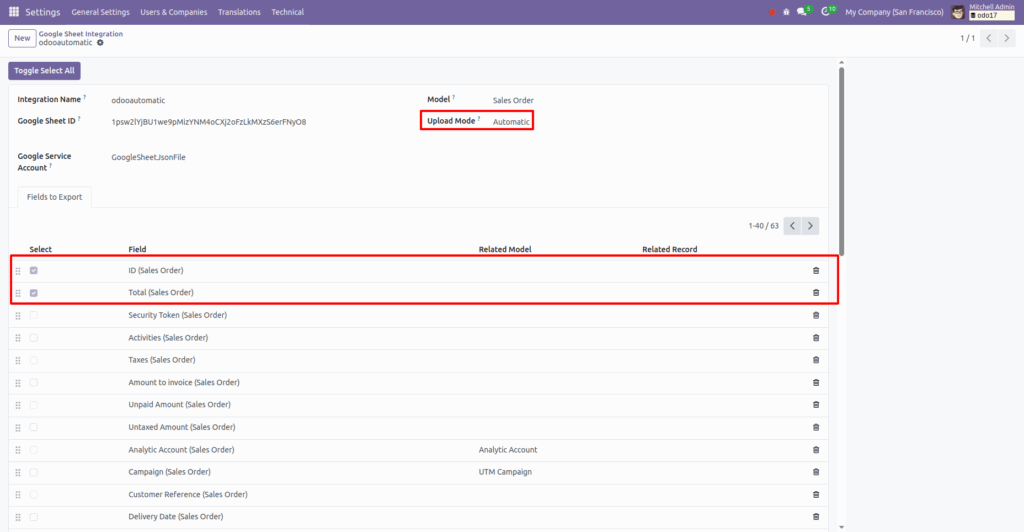Click the Toggle Select All button
Image resolution: width=1024 pixels, height=532 pixels.
(44, 70)
